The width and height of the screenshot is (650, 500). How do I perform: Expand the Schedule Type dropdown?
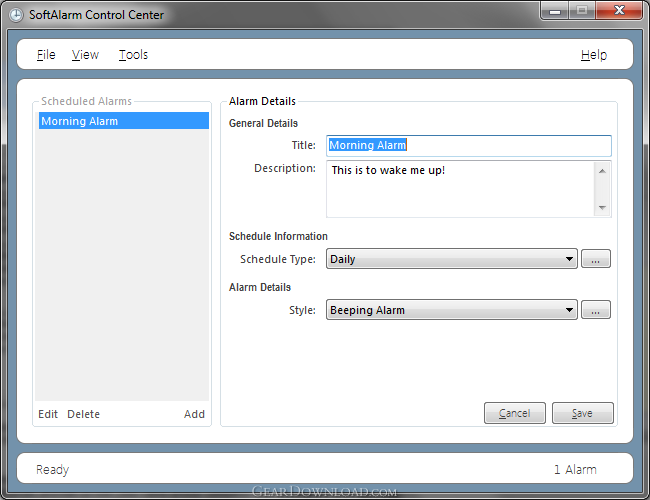click(x=451, y=259)
